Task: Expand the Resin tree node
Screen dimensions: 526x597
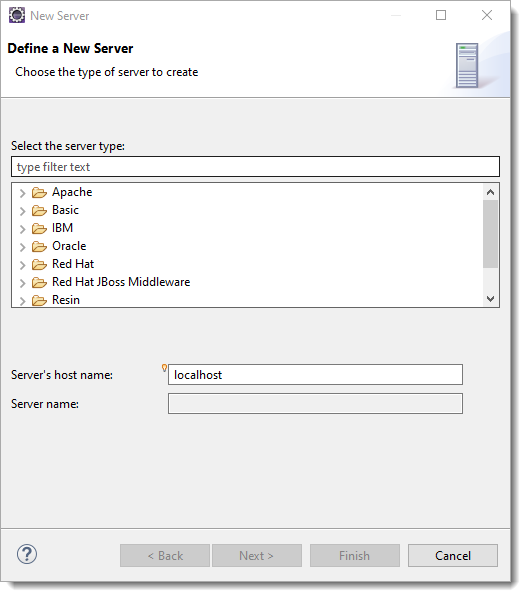Action: [23, 301]
